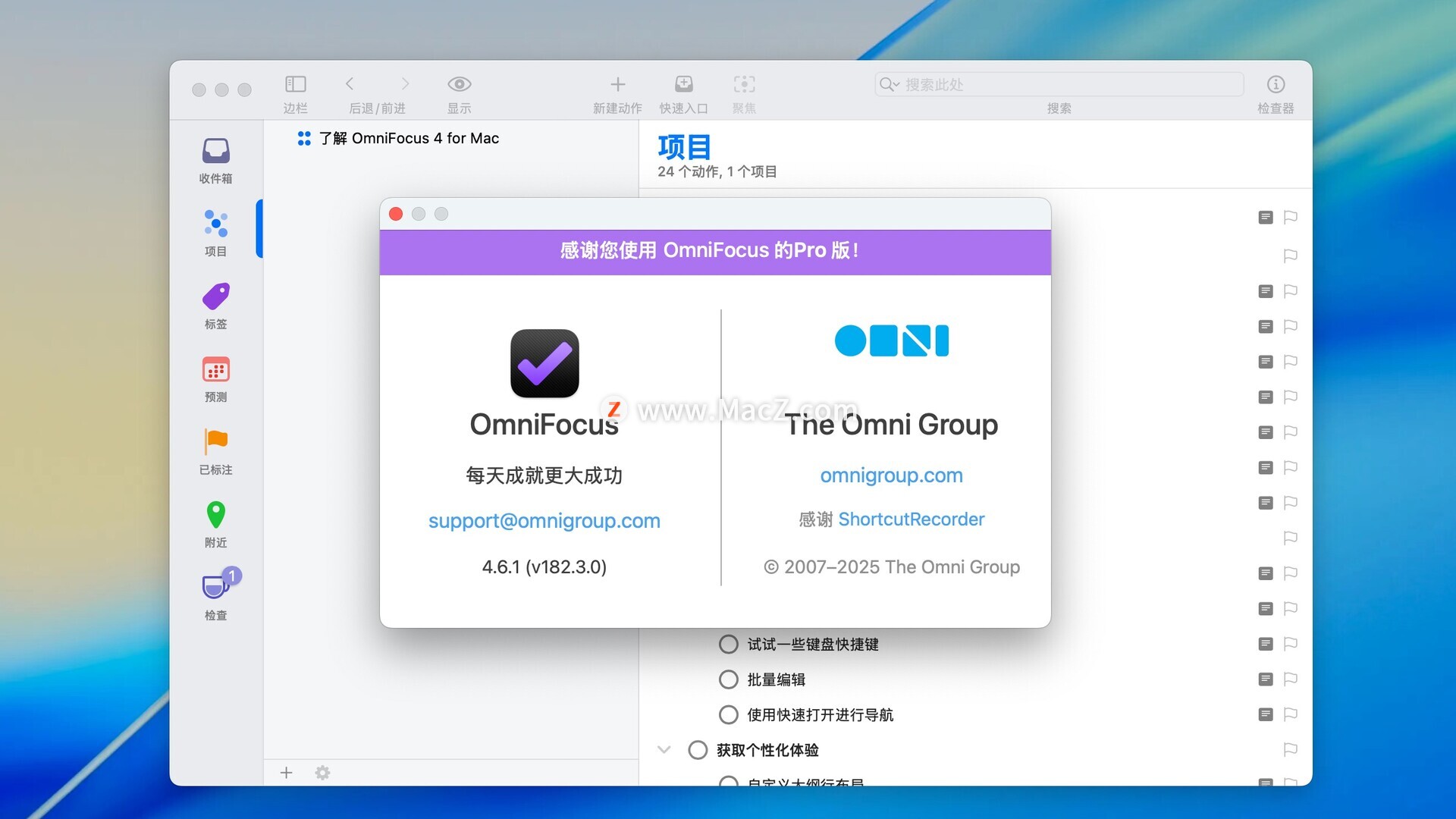This screenshot has width=1456, height=819.
Task: Open the 已标注 flagged perspective
Action: pos(215,451)
